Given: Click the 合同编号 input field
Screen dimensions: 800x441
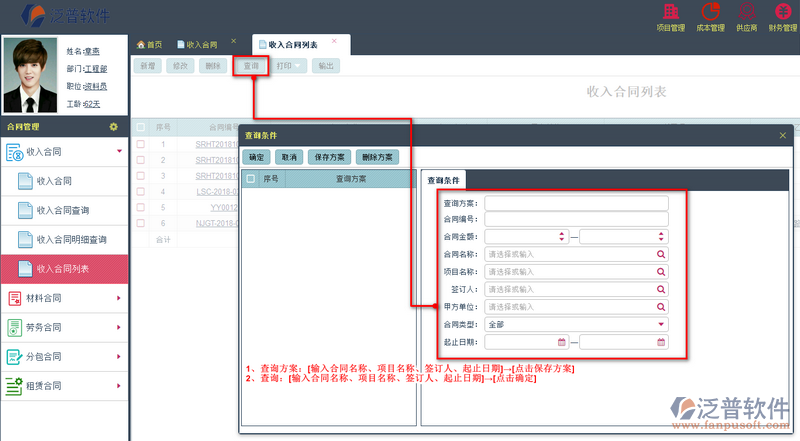Looking at the screenshot, I should [x=576, y=219].
